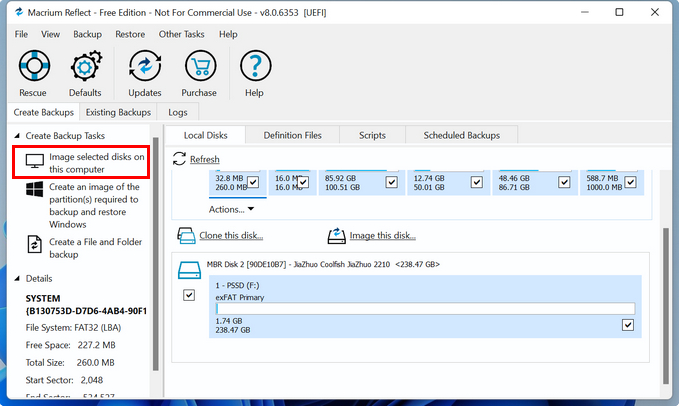The height and width of the screenshot is (406, 679).
Task: Collapse the Create Backup Tasks section
Action: pos(17,136)
